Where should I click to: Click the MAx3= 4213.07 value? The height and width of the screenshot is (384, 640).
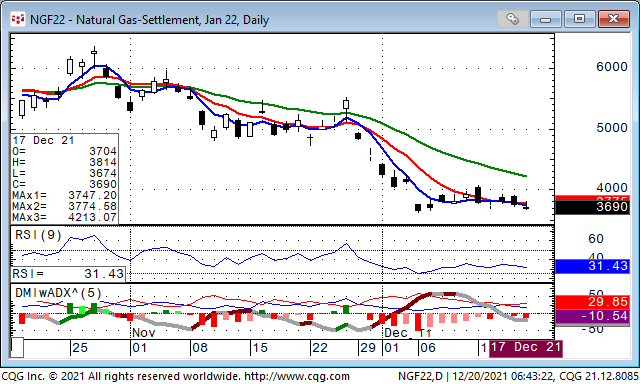(x=64, y=218)
